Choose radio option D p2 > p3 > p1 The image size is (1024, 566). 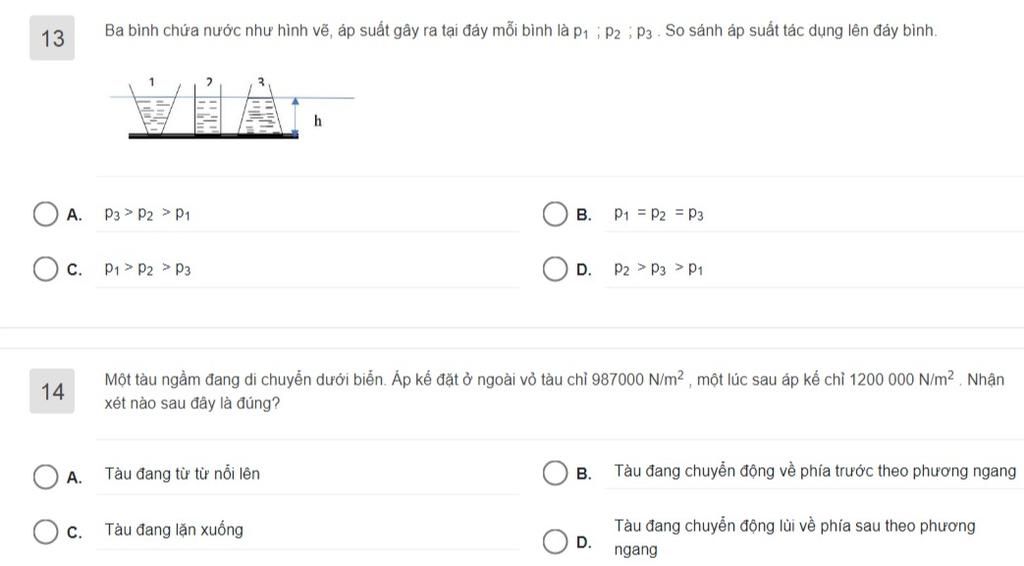554,268
